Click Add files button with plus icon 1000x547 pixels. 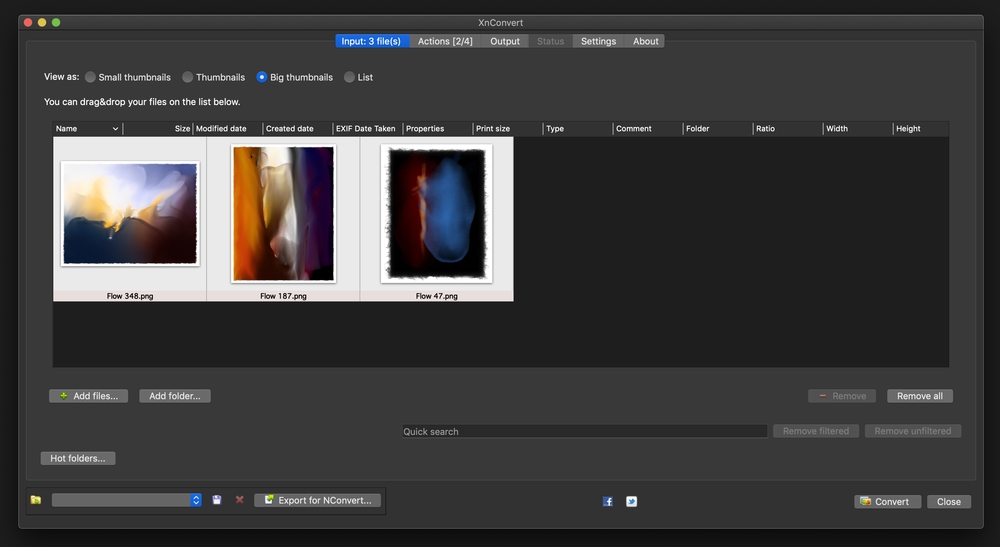88,396
